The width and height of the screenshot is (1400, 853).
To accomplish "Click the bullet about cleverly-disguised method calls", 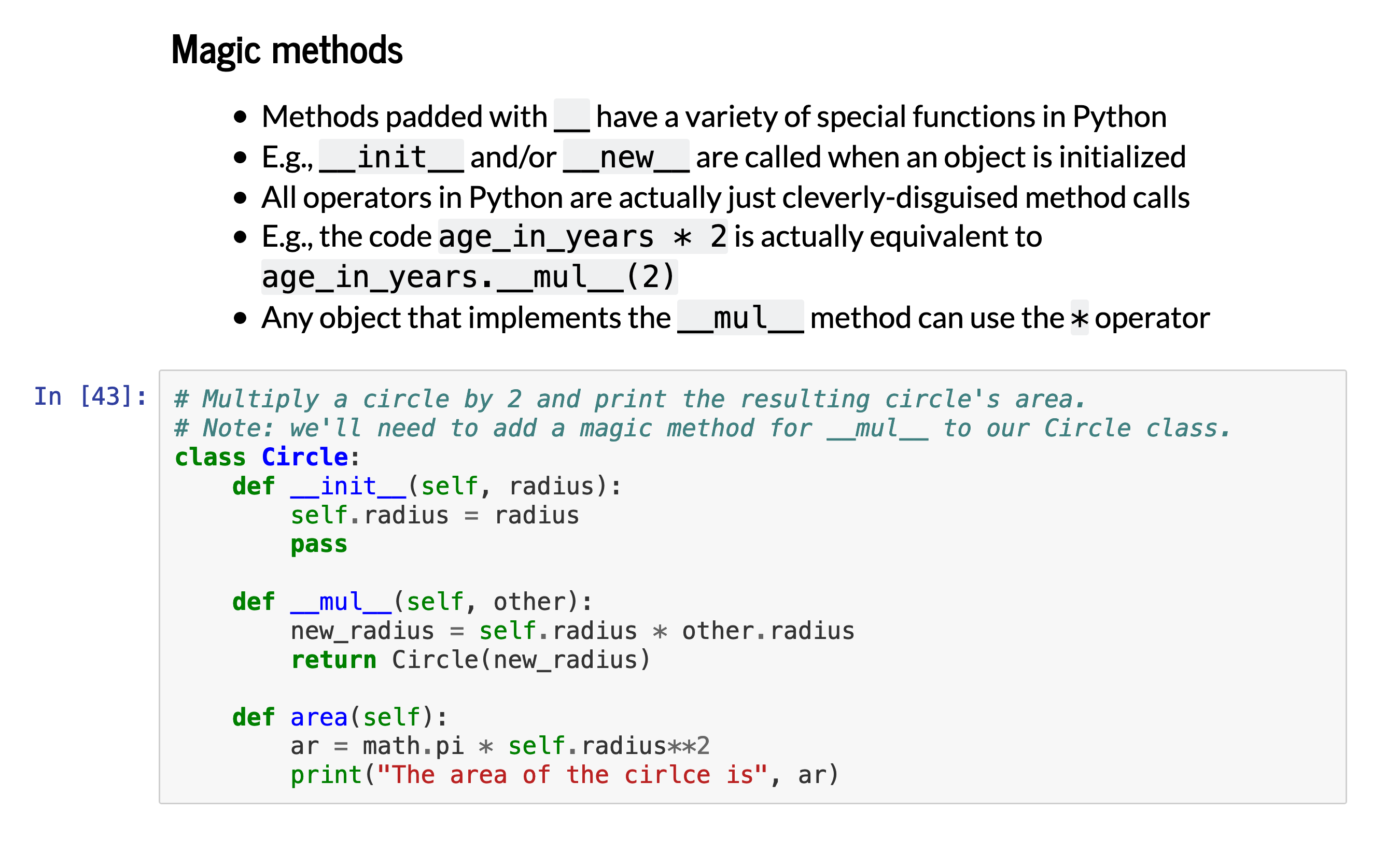I will point(725,197).
